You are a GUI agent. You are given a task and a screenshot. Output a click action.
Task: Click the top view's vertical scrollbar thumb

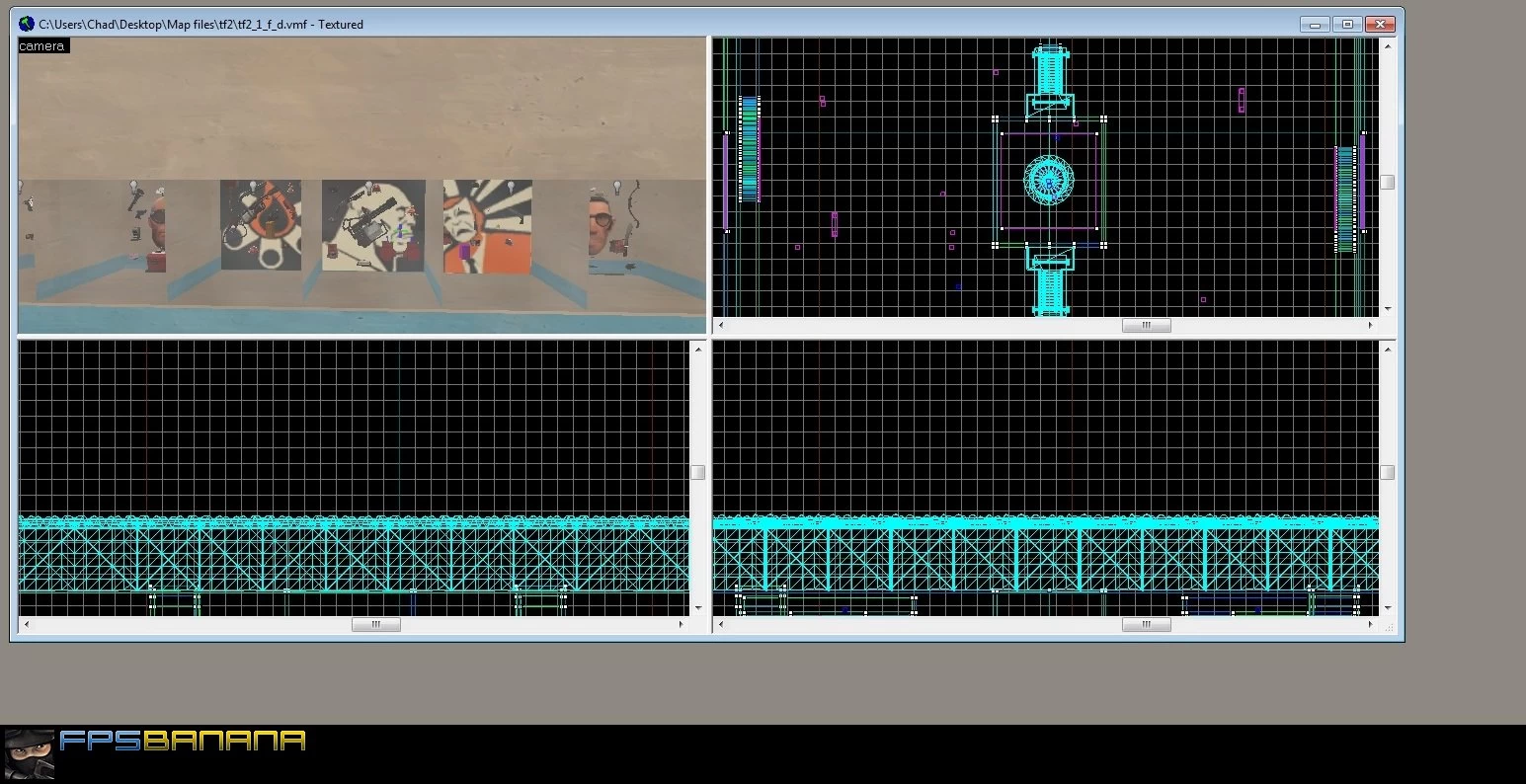1388,182
